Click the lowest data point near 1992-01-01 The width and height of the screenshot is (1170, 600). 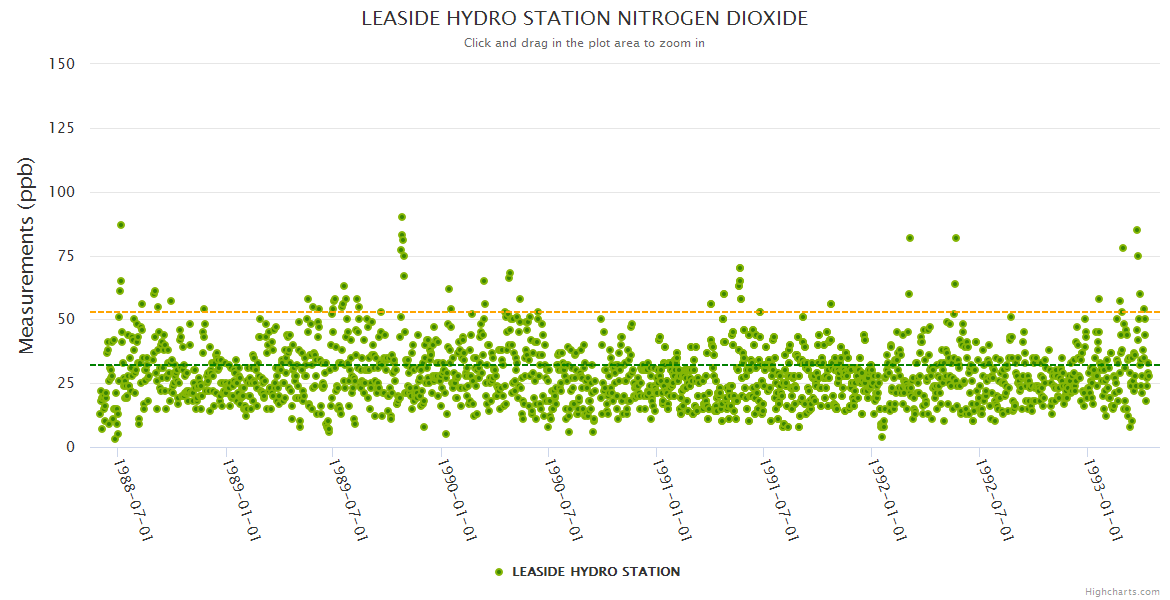[x=881, y=437]
